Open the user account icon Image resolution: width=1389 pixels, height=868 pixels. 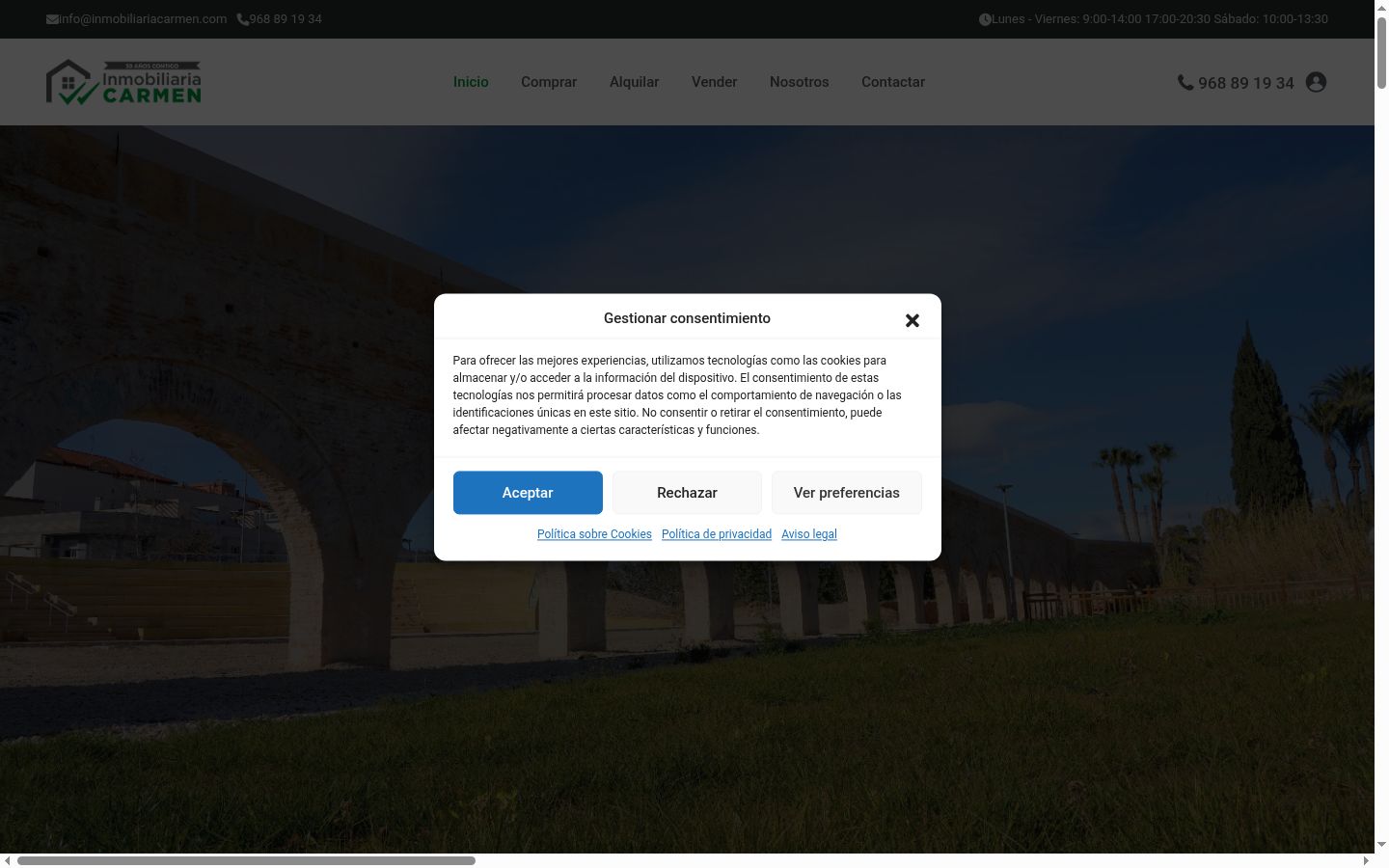[x=1316, y=82]
